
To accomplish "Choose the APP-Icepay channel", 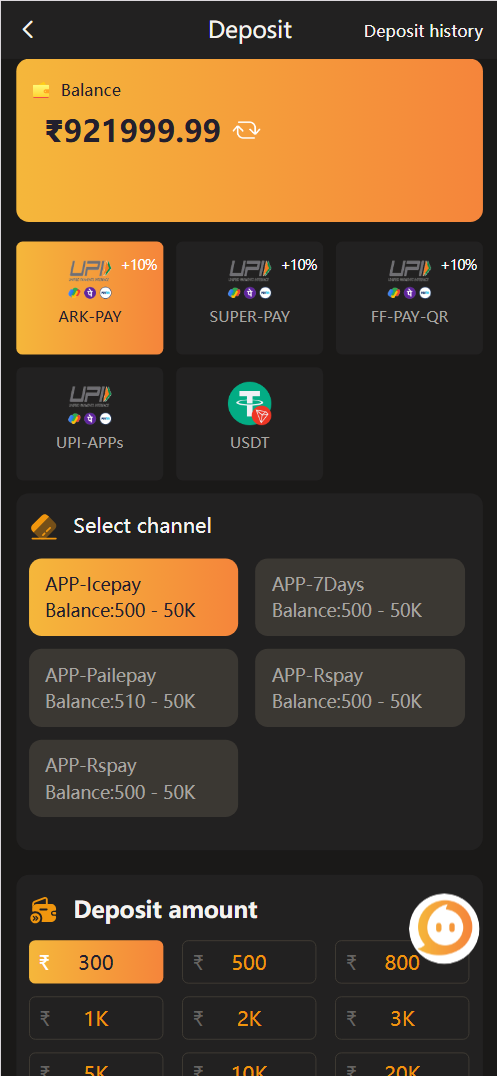I will pos(133,597).
